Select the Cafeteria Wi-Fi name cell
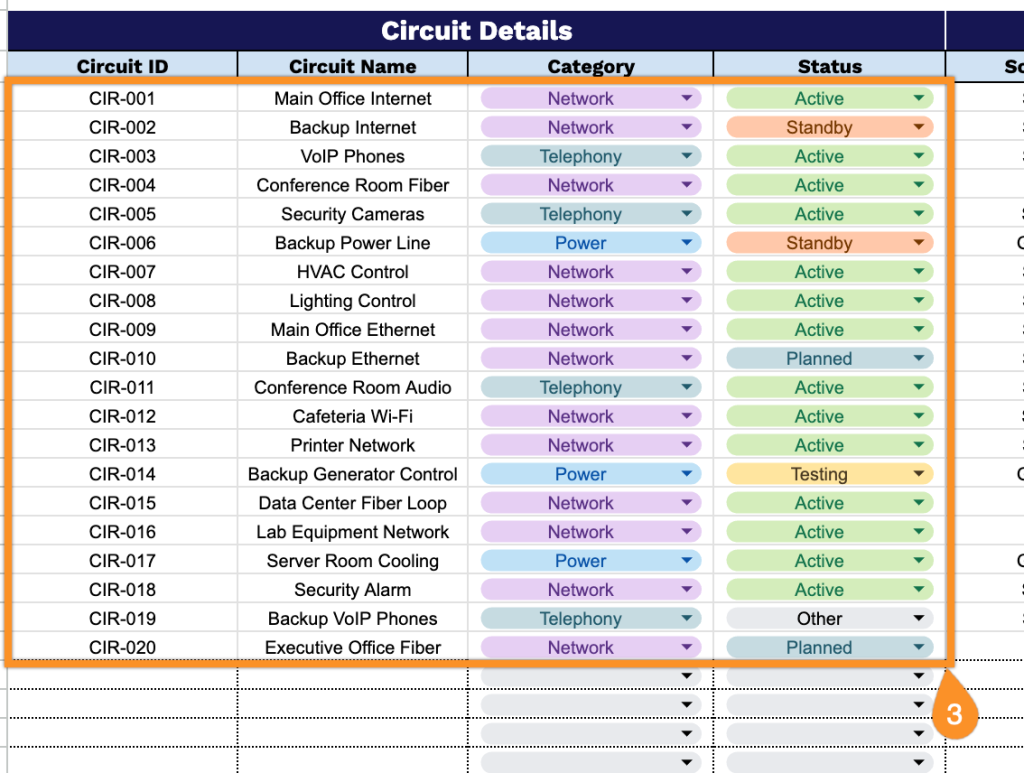The width and height of the screenshot is (1024, 773). (352, 417)
